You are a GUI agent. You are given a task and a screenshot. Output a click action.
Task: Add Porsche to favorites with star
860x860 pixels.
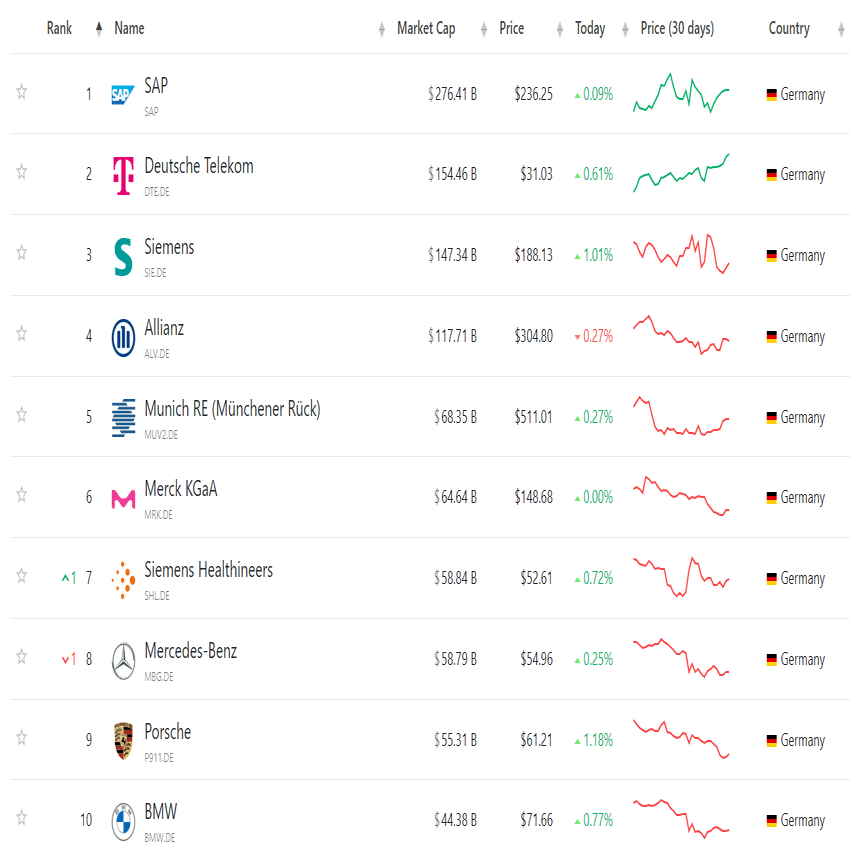22,738
